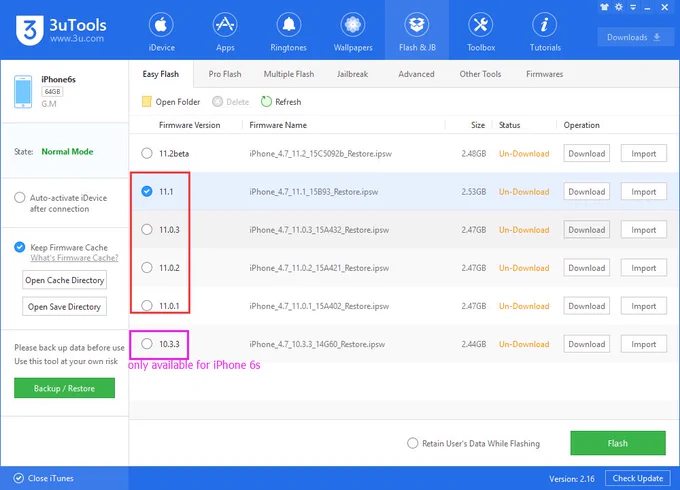Open the Flash & JB section

[417, 32]
